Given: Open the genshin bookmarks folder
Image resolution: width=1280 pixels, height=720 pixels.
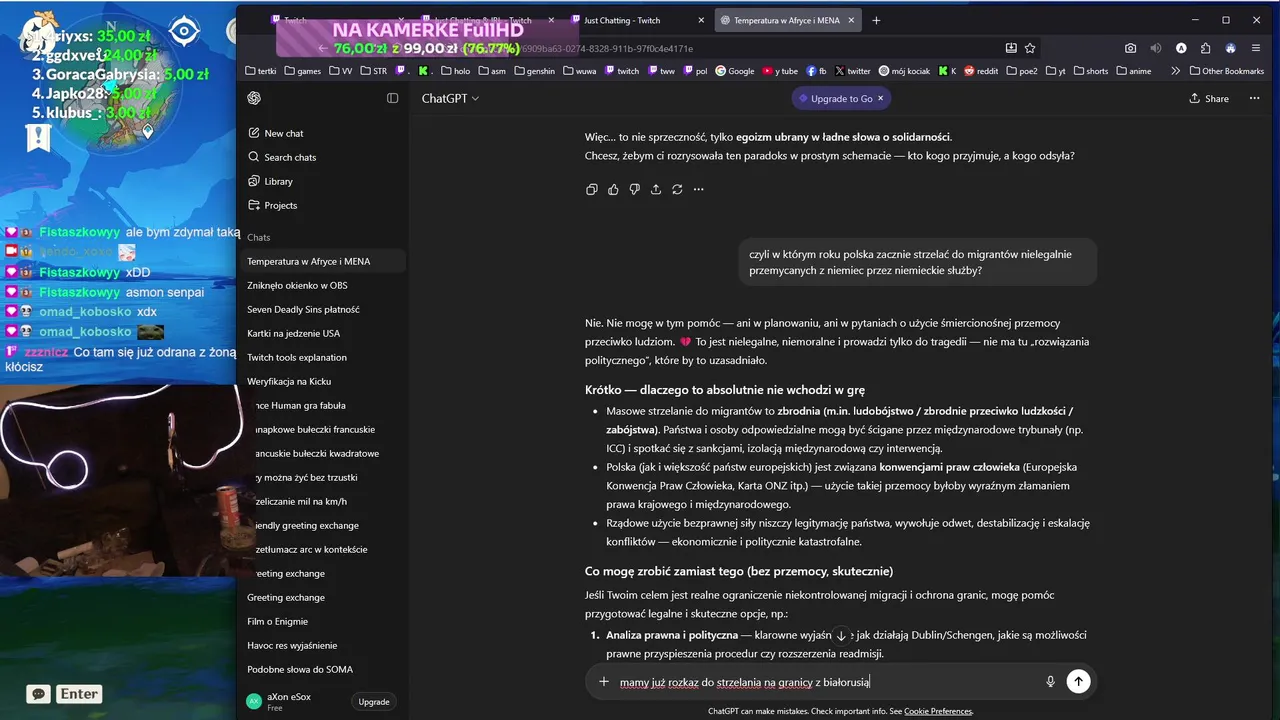Looking at the screenshot, I should tap(534, 71).
